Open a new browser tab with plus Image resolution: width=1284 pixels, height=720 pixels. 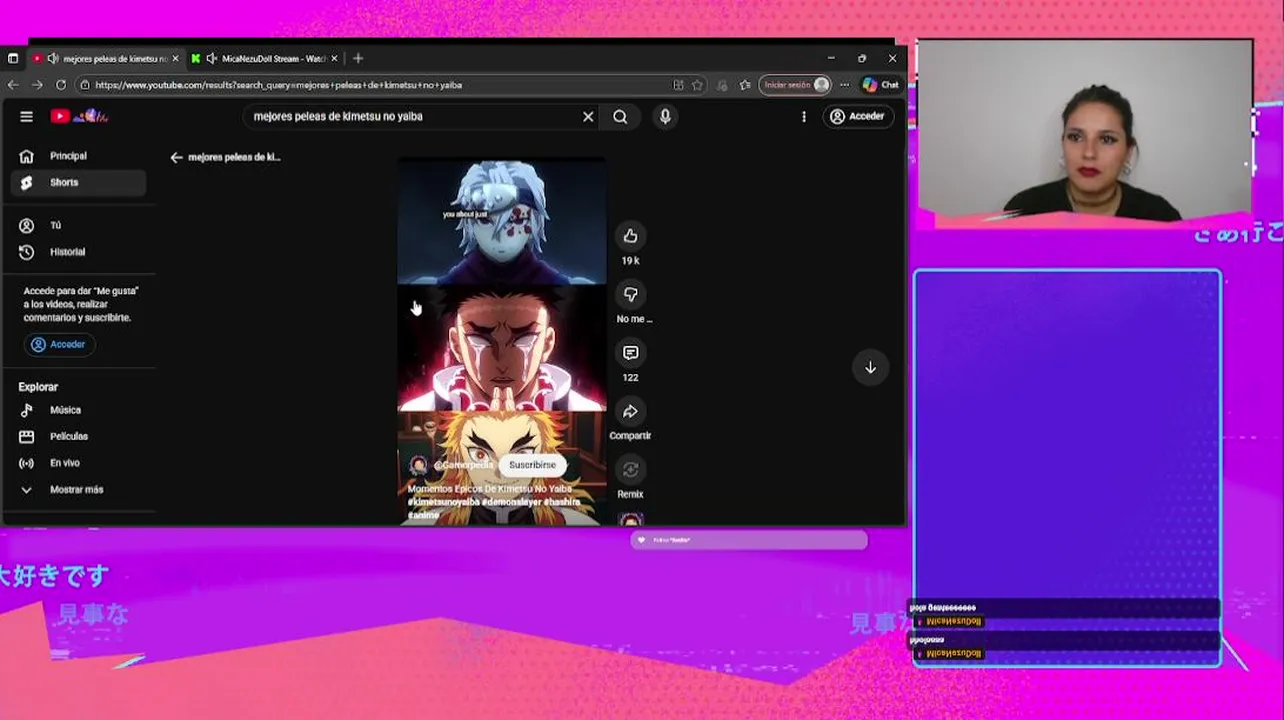pyautogui.click(x=358, y=59)
